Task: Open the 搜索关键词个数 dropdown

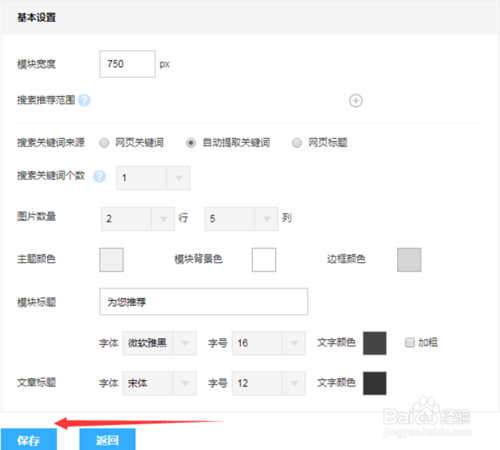Action: tap(153, 178)
